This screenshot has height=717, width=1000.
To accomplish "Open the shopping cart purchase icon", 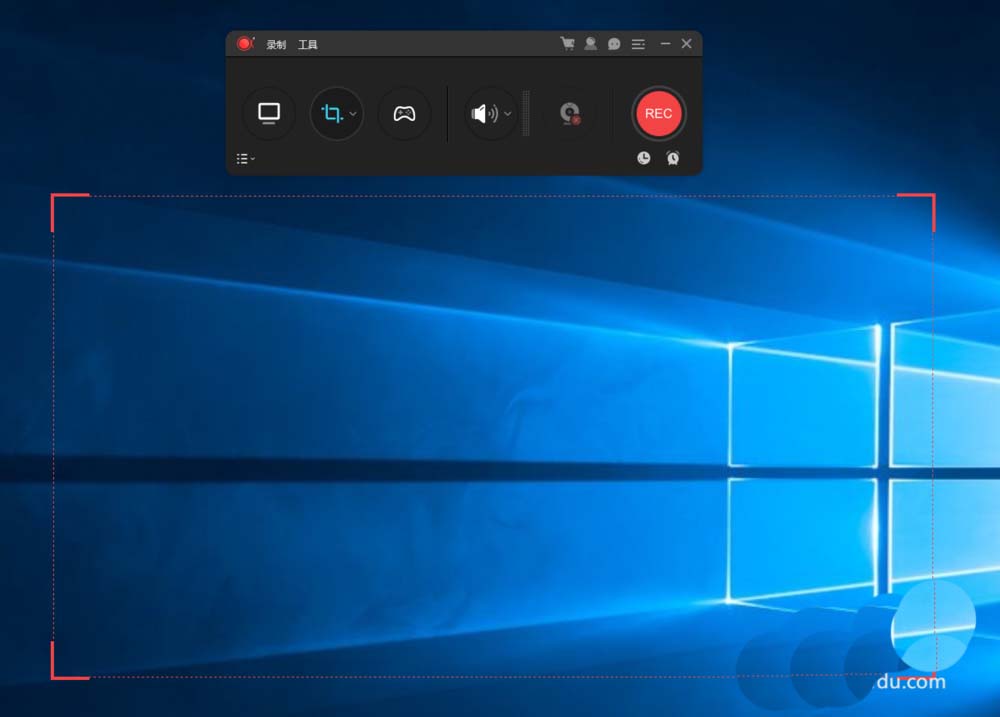I will (x=567, y=43).
